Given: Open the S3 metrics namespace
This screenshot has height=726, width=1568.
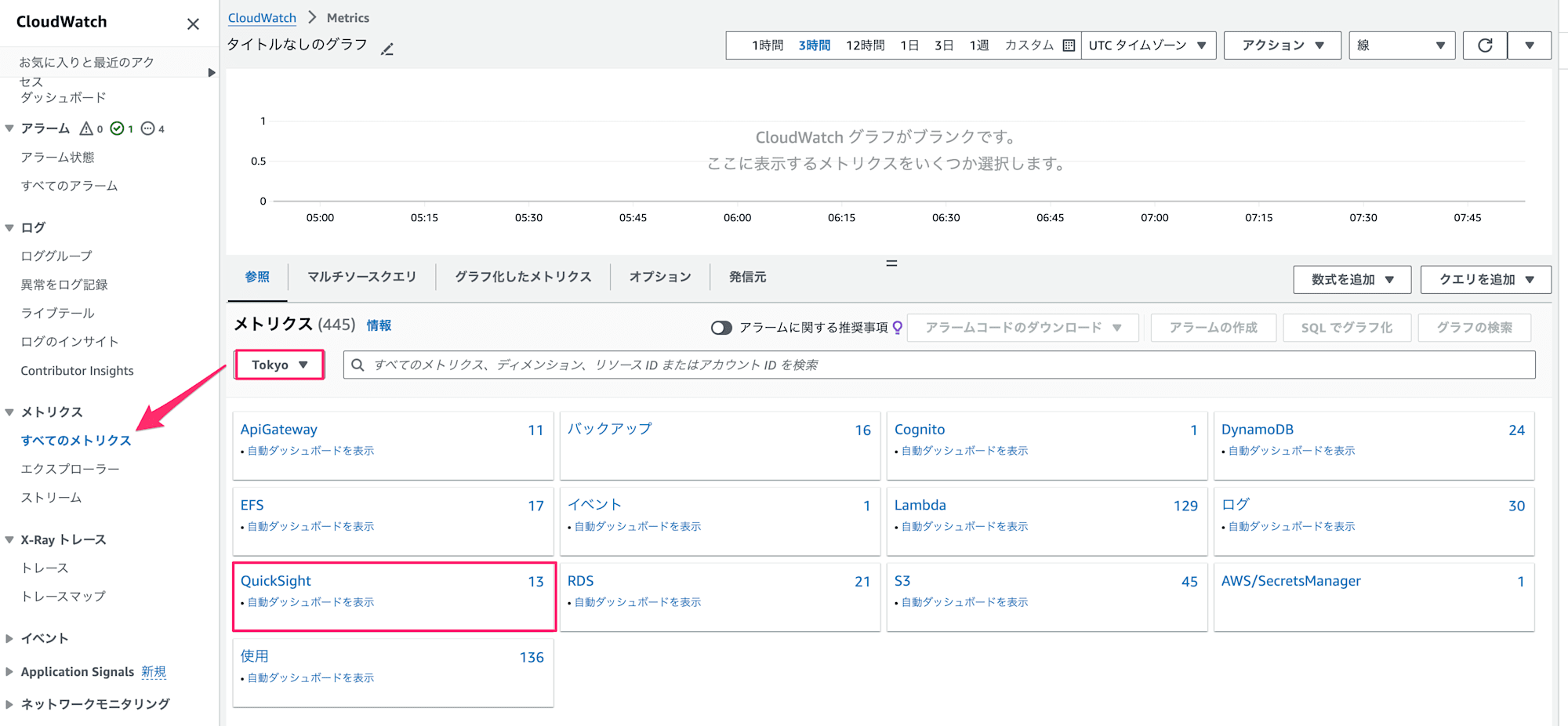Looking at the screenshot, I should 902,581.
